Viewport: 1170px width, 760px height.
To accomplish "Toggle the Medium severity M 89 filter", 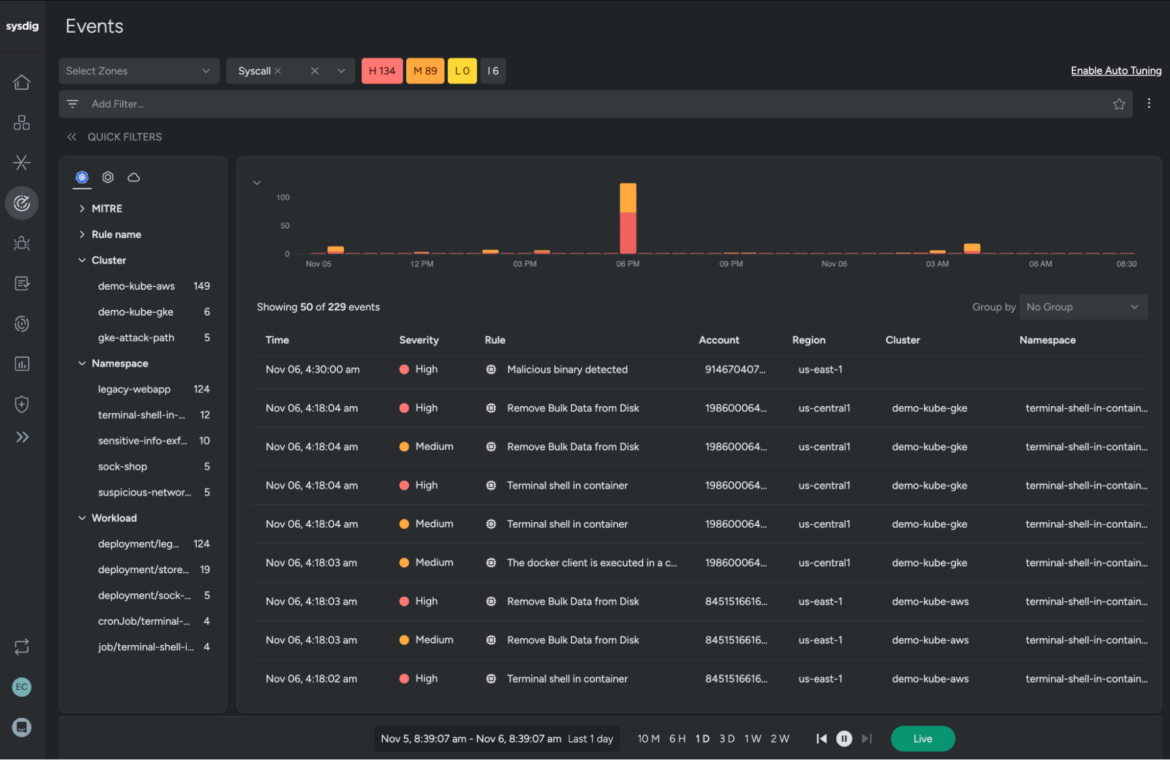I will pyautogui.click(x=425, y=71).
